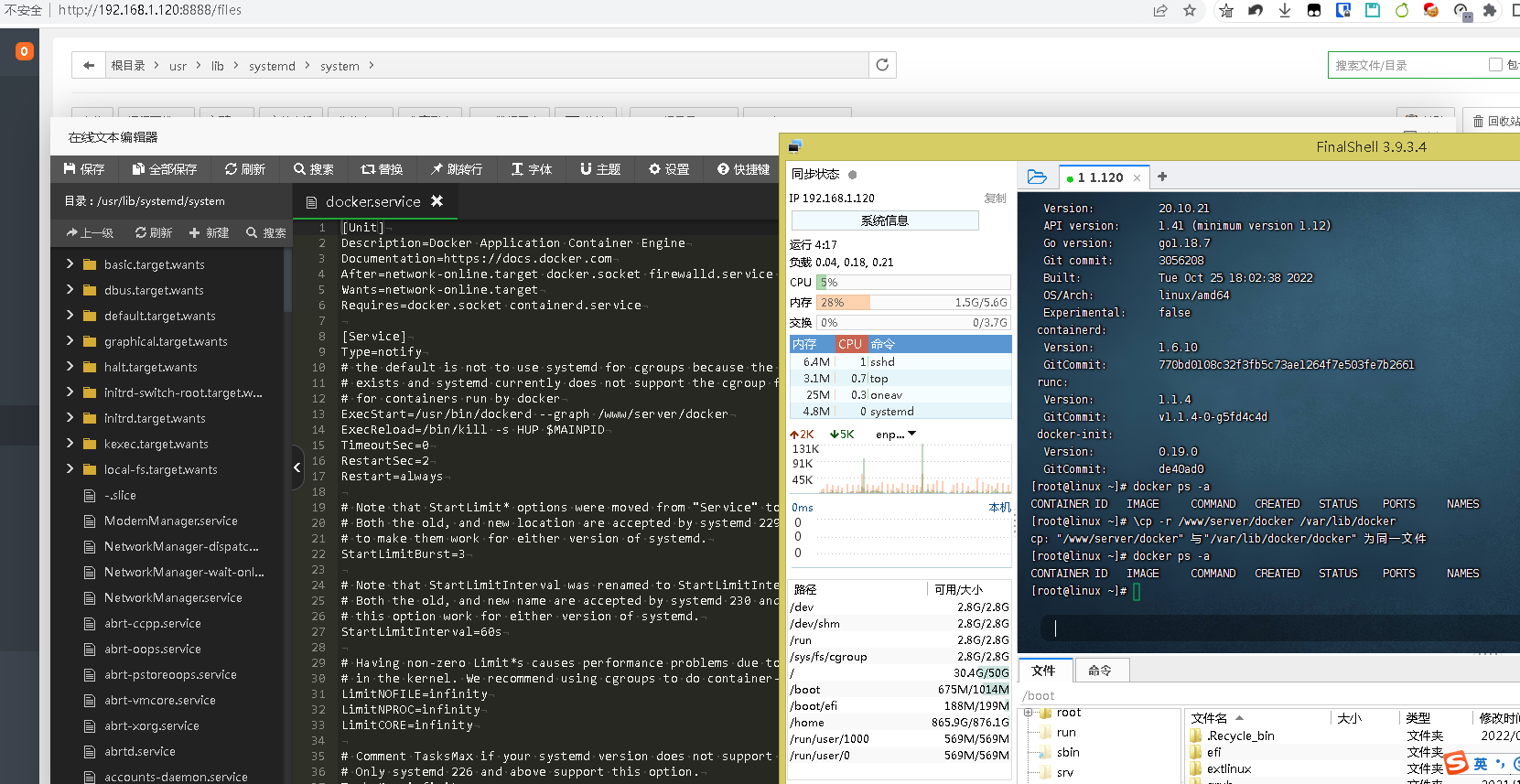Open the Shortcuts help in editor toolbar
The width and height of the screenshot is (1520, 784).
744,169
